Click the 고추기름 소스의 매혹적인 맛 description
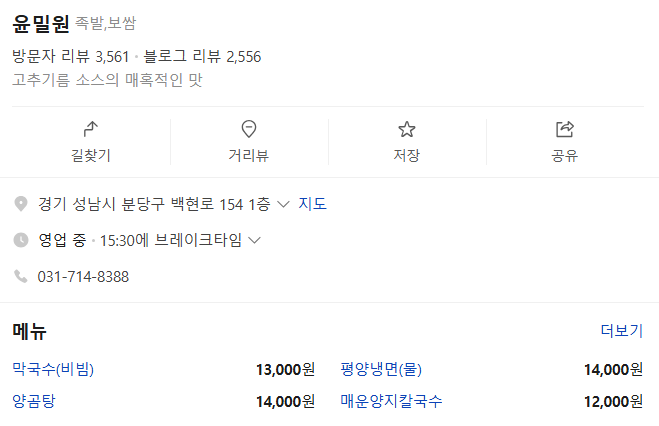The width and height of the screenshot is (659, 426). 107,80
